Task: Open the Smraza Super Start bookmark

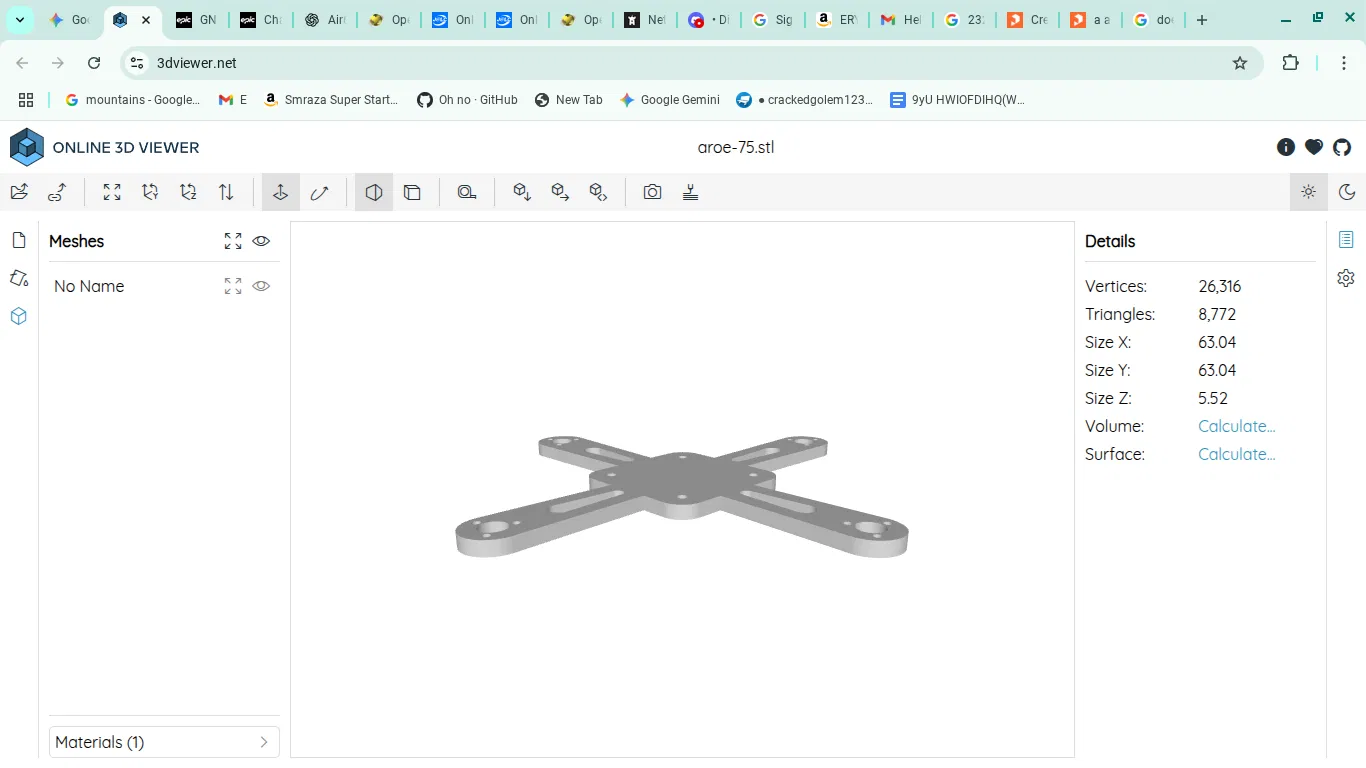Action: point(331,100)
